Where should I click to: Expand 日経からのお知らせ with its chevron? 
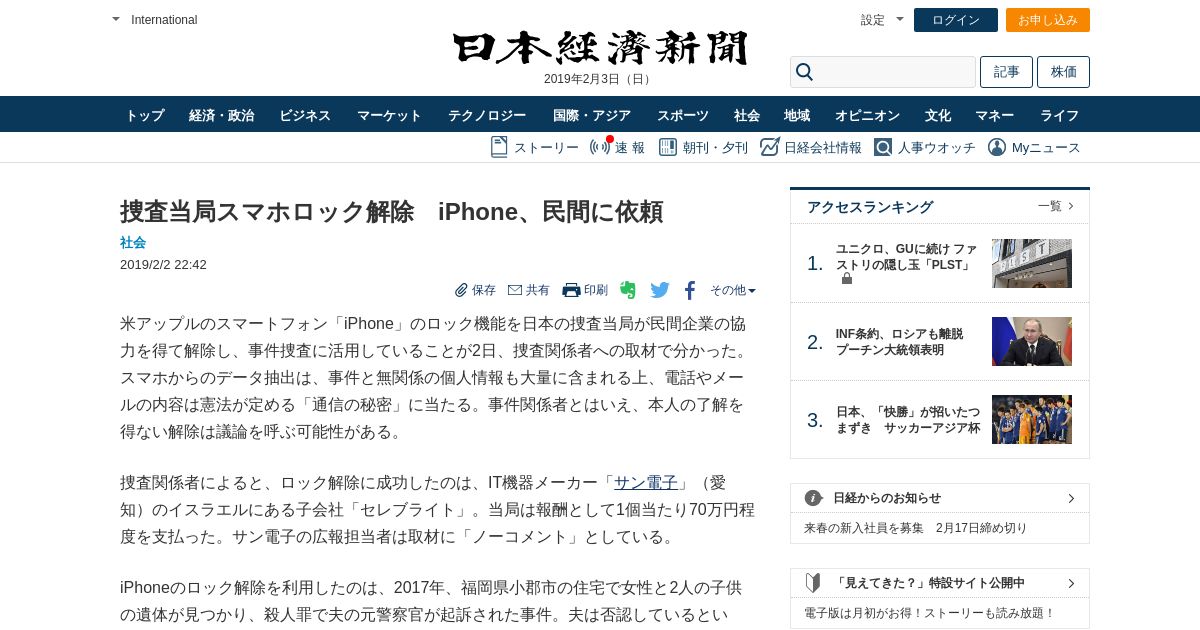pos(1071,498)
